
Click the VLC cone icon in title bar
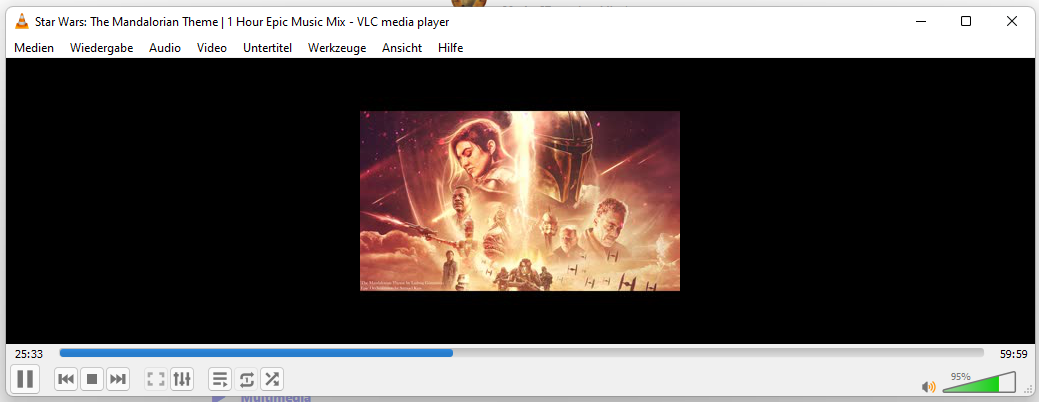click(x=22, y=22)
